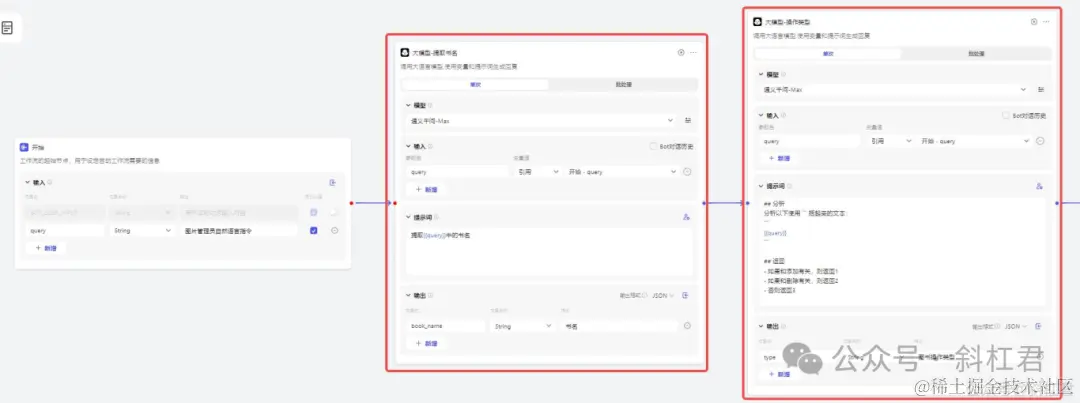Open 引用 dropdown in 大模型-提取书名 node
This screenshot has width=1080, height=403.
537,172
